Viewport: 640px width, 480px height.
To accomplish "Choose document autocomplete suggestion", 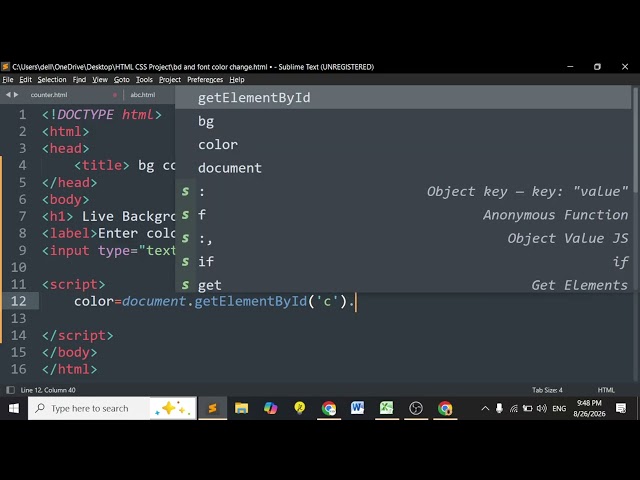I will pos(403,168).
